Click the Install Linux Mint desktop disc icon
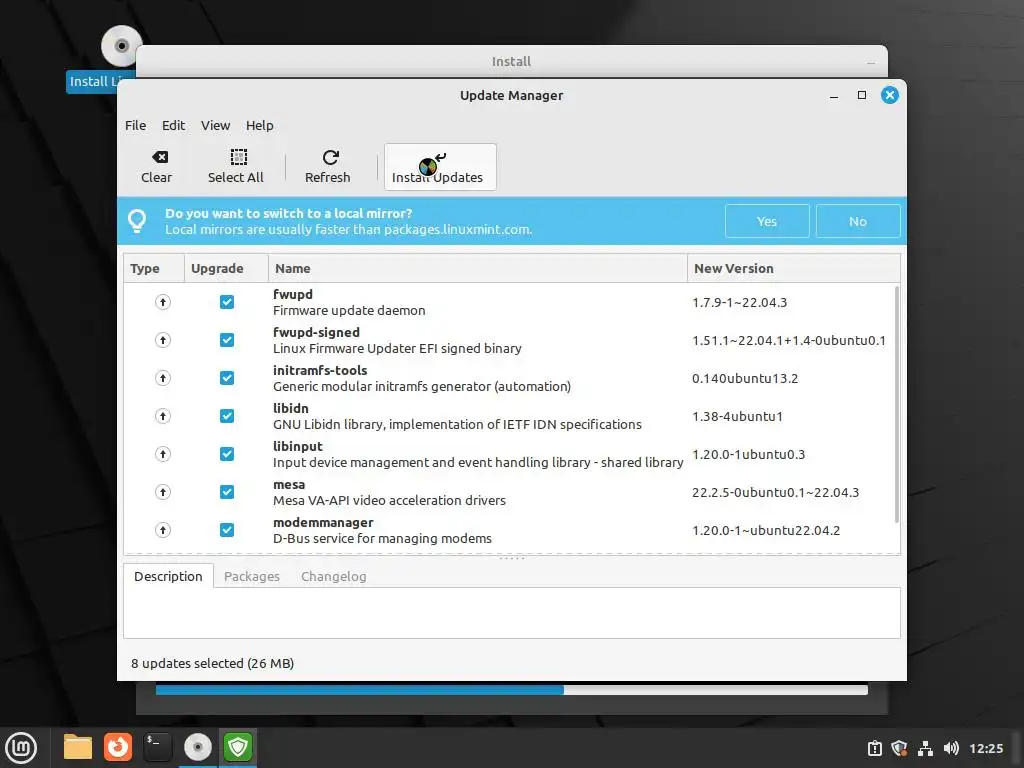Screen dimensions: 1024x768 pyautogui.click(x=121, y=46)
